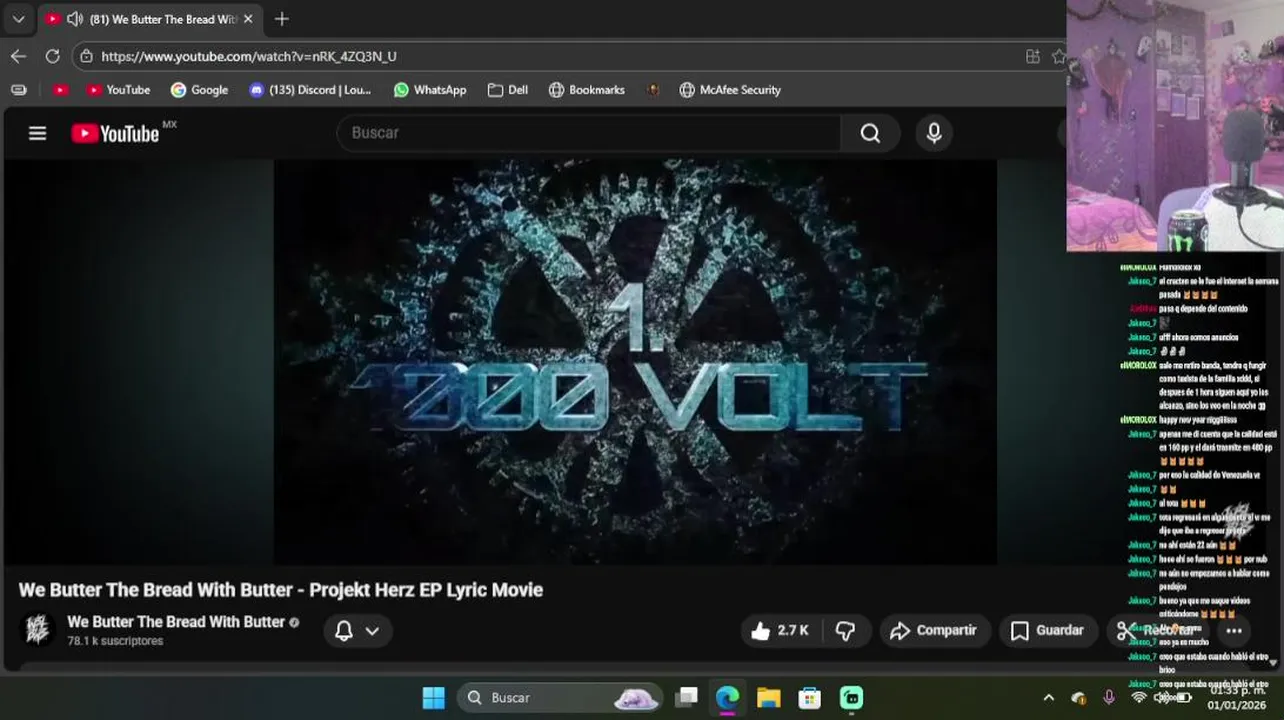
Task: Mute the tab via speaker icon
Action: [x=75, y=19]
